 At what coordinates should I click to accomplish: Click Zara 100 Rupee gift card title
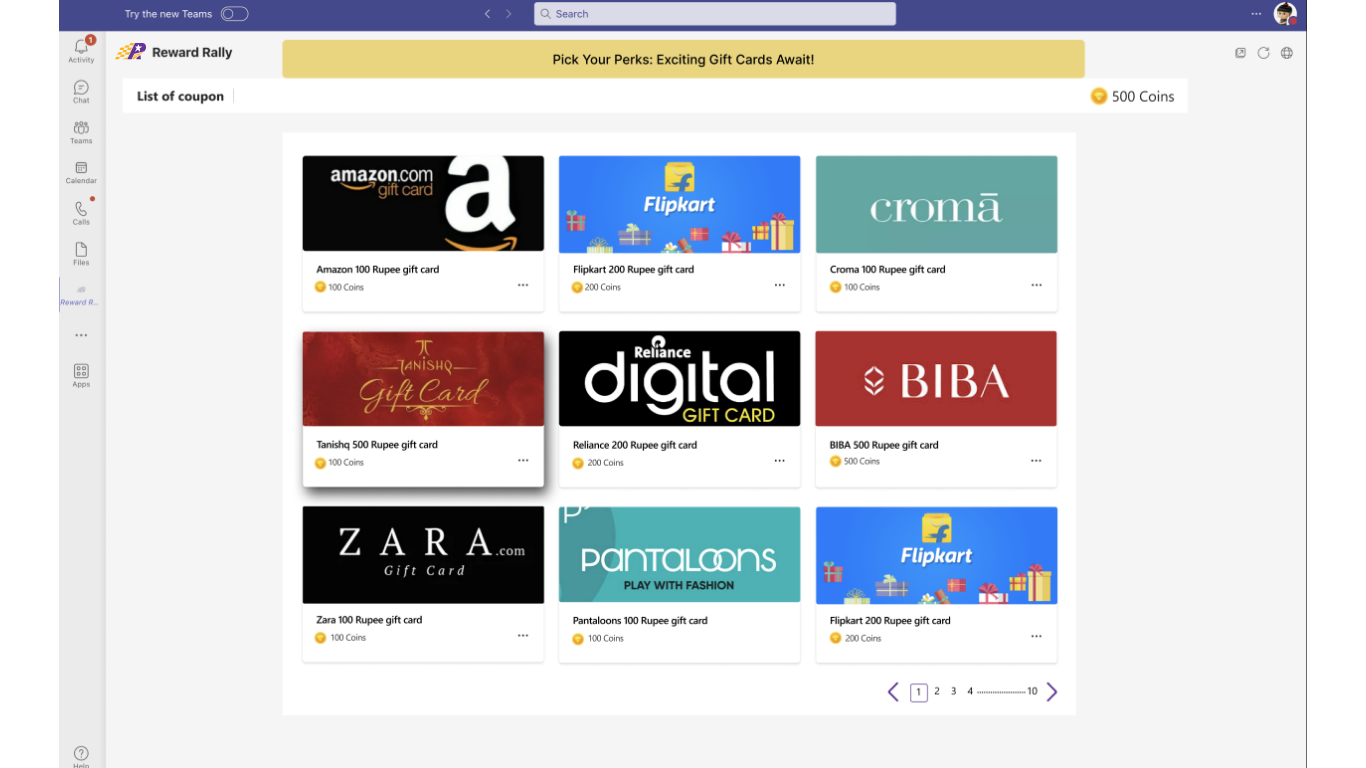pos(370,620)
